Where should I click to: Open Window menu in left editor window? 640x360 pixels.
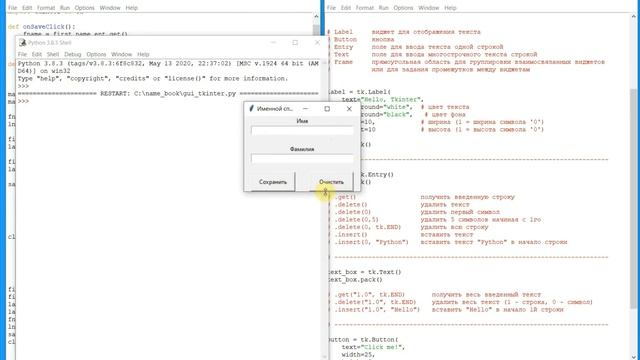(110, 8)
